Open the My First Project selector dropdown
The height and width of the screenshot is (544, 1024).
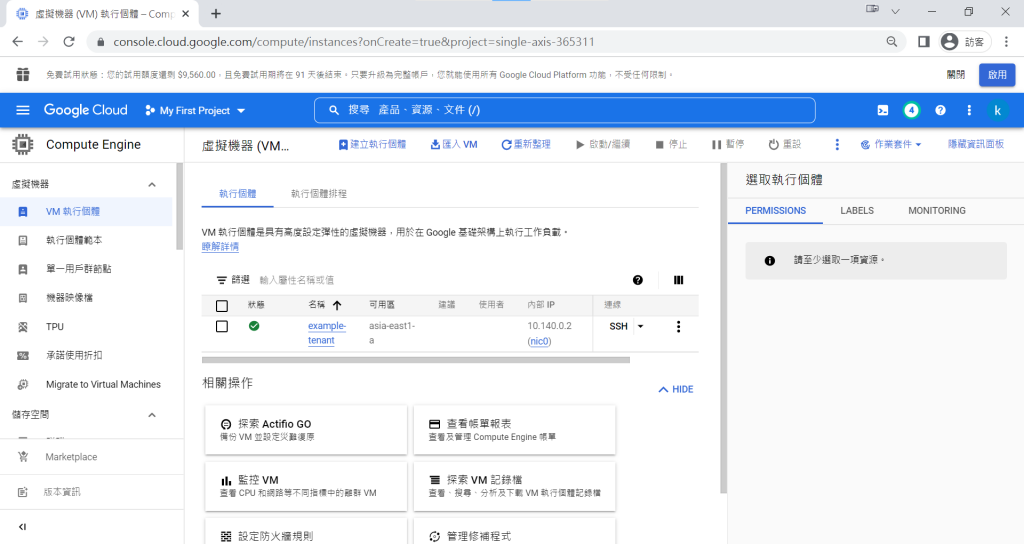coord(195,110)
